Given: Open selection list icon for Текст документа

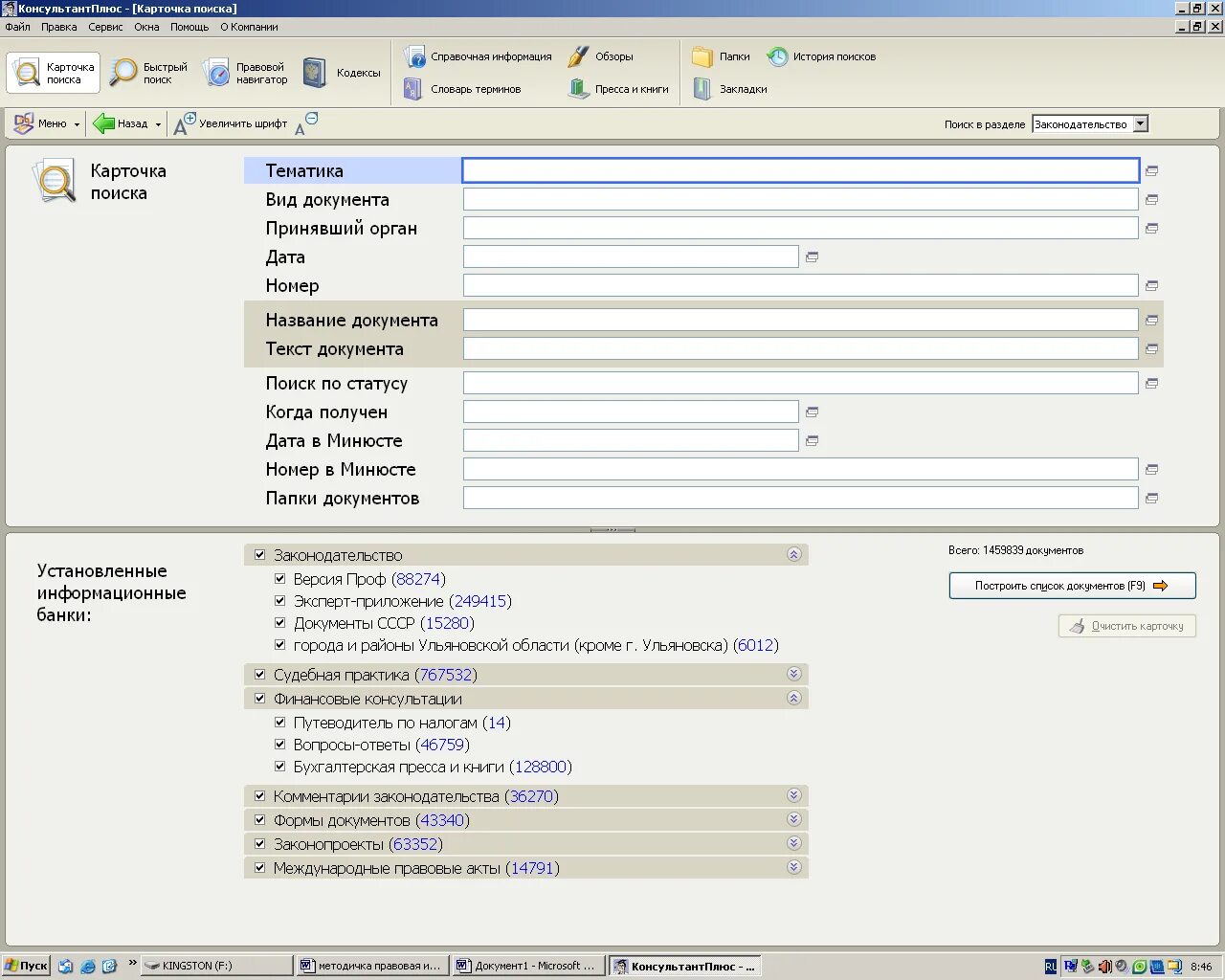Looking at the screenshot, I should [x=1151, y=348].
